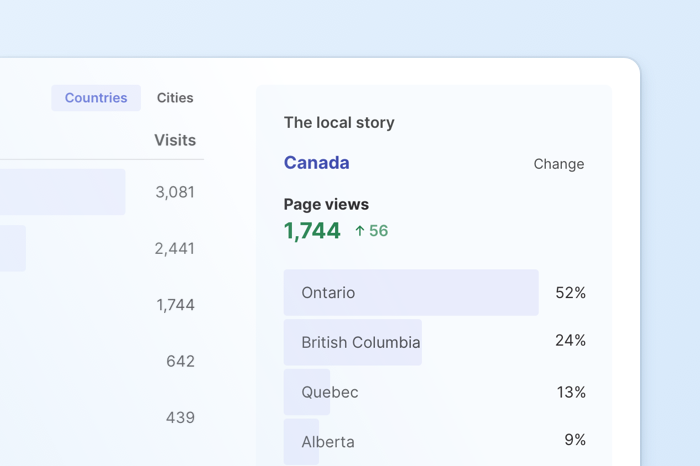
Task: Select the 9% Alberta percentage
Action: point(575,440)
